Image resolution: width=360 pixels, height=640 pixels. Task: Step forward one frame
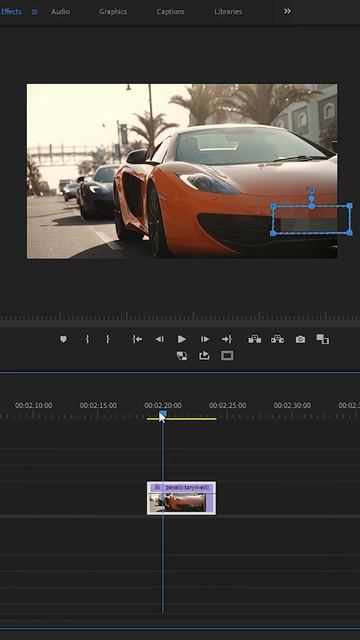tap(205, 339)
